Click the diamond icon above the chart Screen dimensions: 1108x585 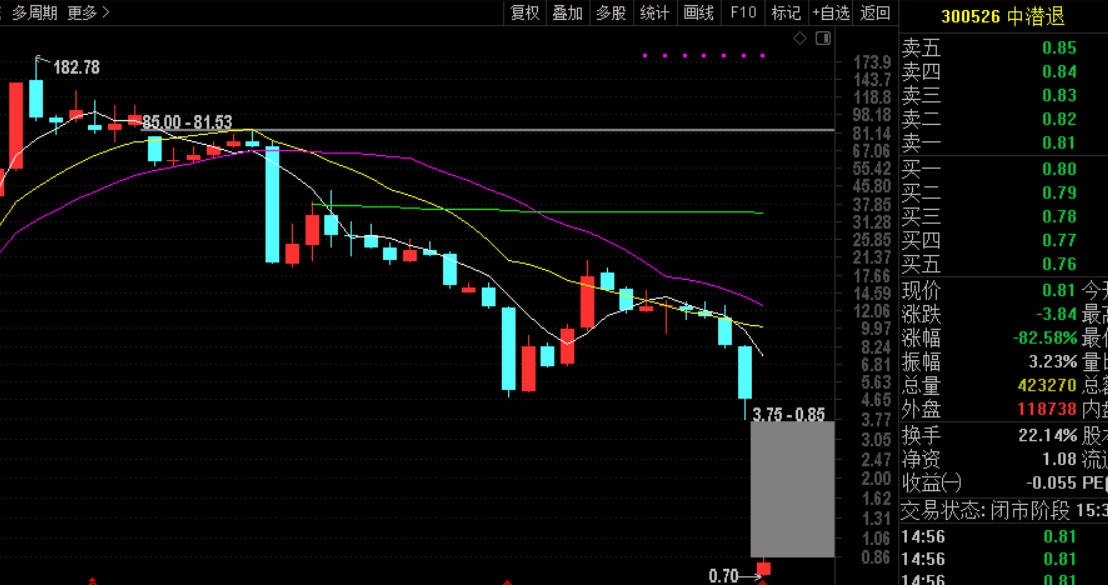click(x=800, y=38)
